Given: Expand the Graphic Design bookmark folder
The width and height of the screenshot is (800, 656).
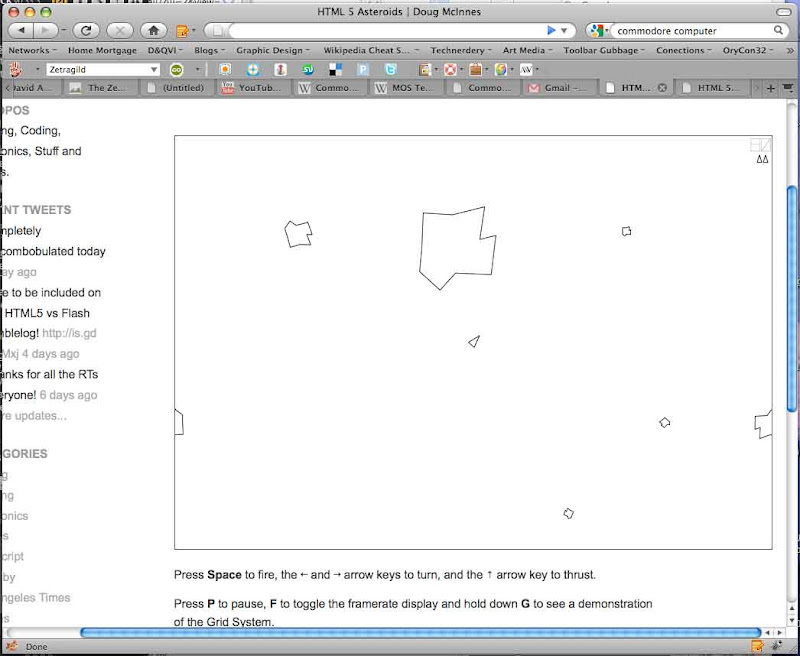Looking at the screenshot, I should point(272,50).
